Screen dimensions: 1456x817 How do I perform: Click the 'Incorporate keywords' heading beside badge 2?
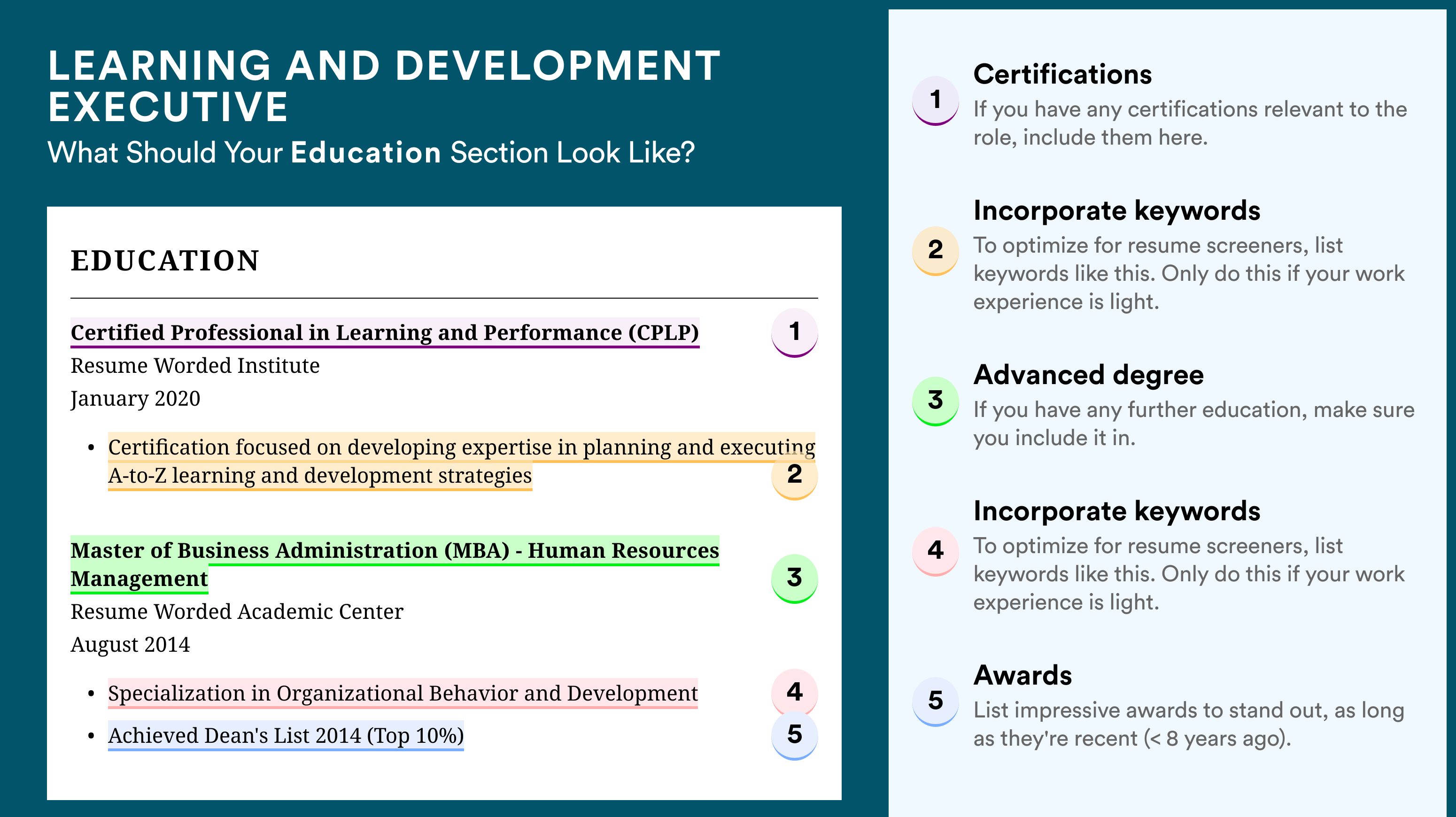tap(1117, 211)
